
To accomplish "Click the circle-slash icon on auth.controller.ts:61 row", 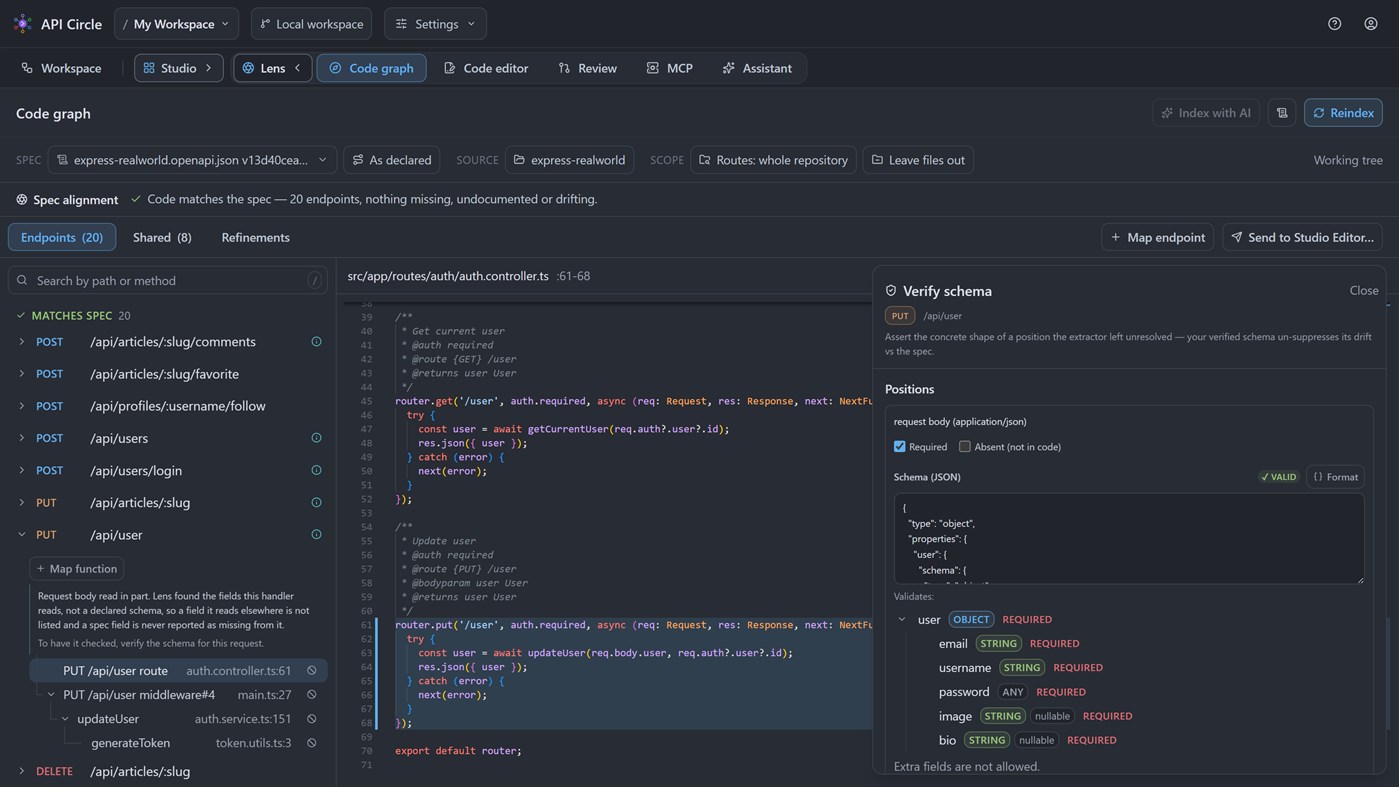I will [312, 671].
